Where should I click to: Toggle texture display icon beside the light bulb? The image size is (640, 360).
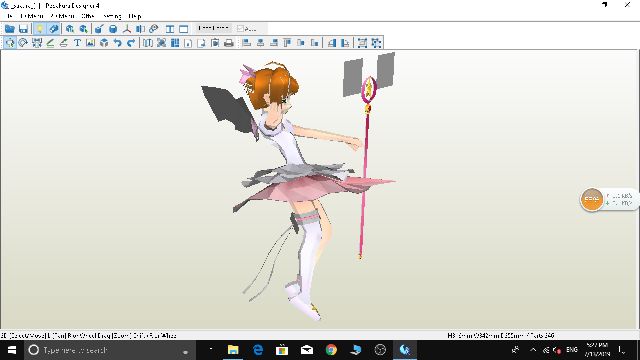pyautogui.click(x=53, y=29)
